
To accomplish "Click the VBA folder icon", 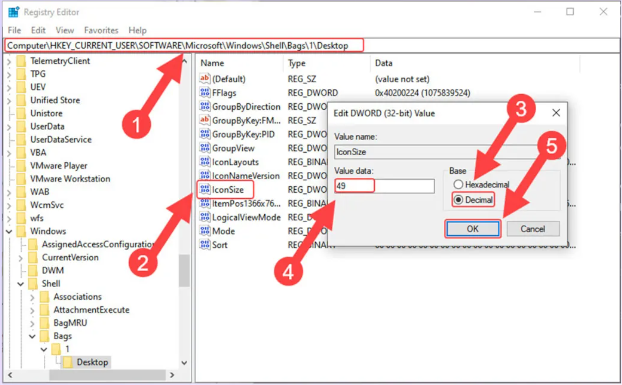I will click(x=21, y=153).
